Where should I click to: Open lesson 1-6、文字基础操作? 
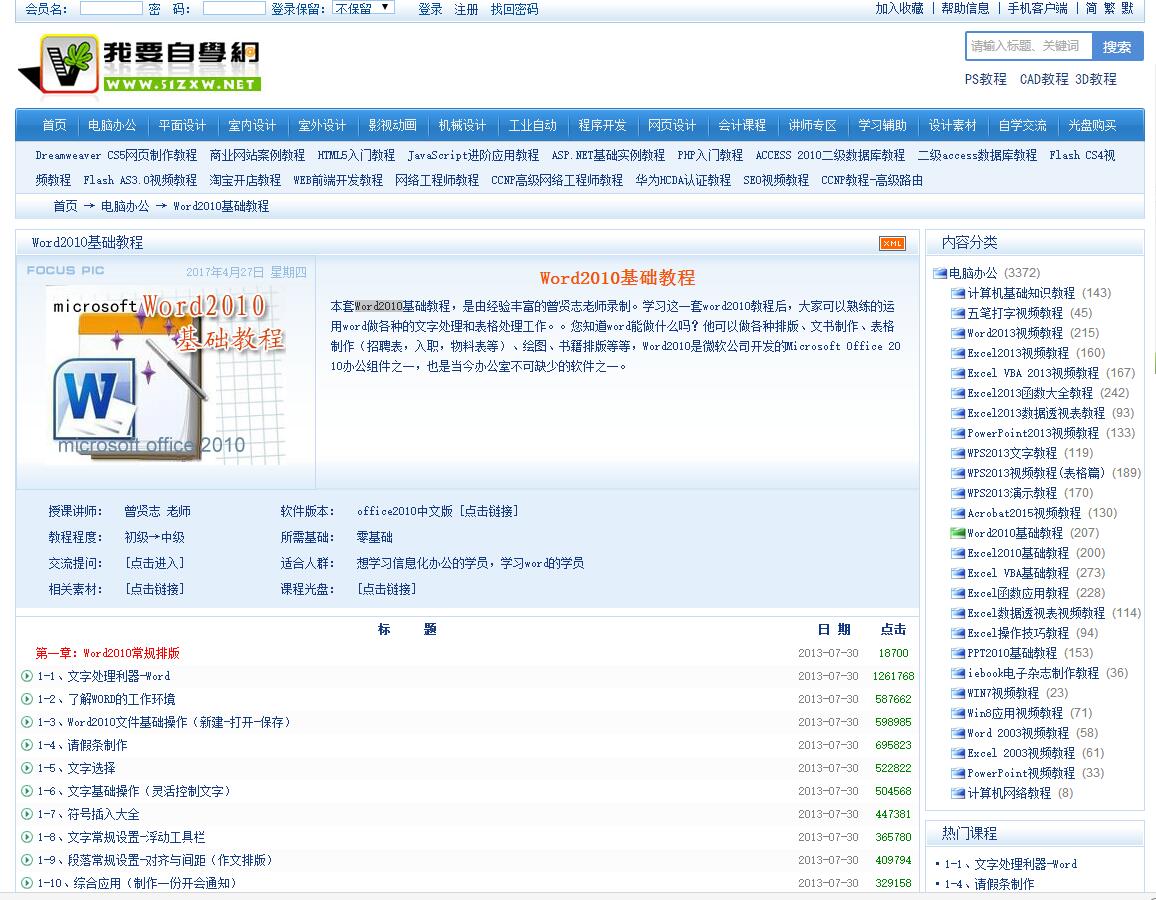coord(134,791)
